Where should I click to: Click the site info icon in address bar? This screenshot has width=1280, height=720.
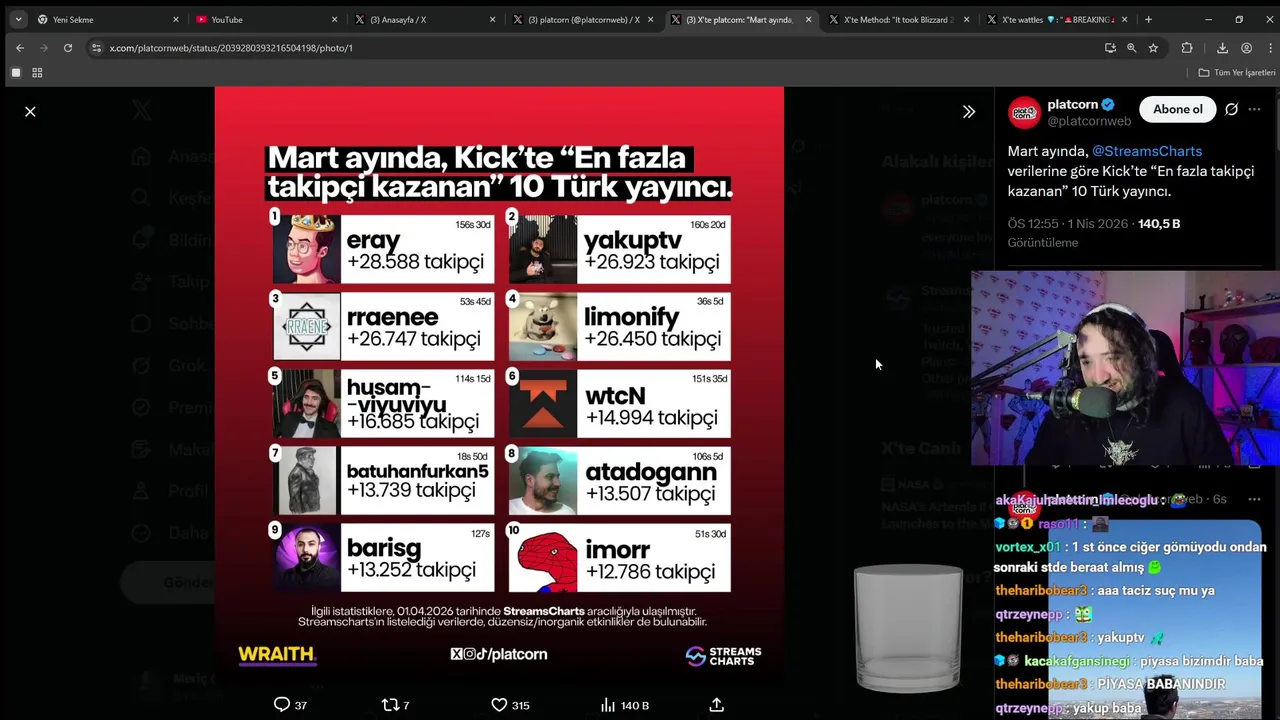point(96,48)
